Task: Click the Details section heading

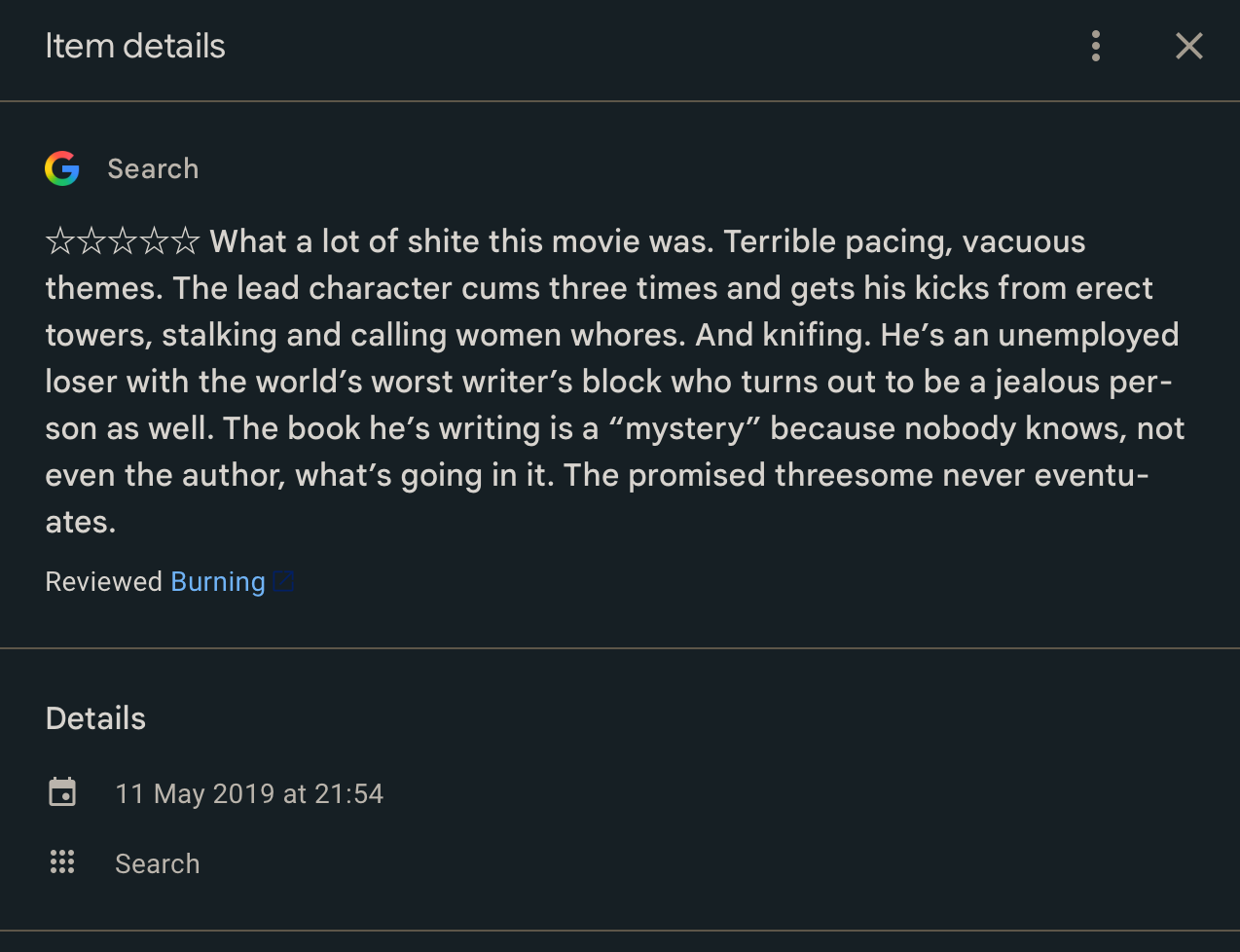Action: [95, 718]
